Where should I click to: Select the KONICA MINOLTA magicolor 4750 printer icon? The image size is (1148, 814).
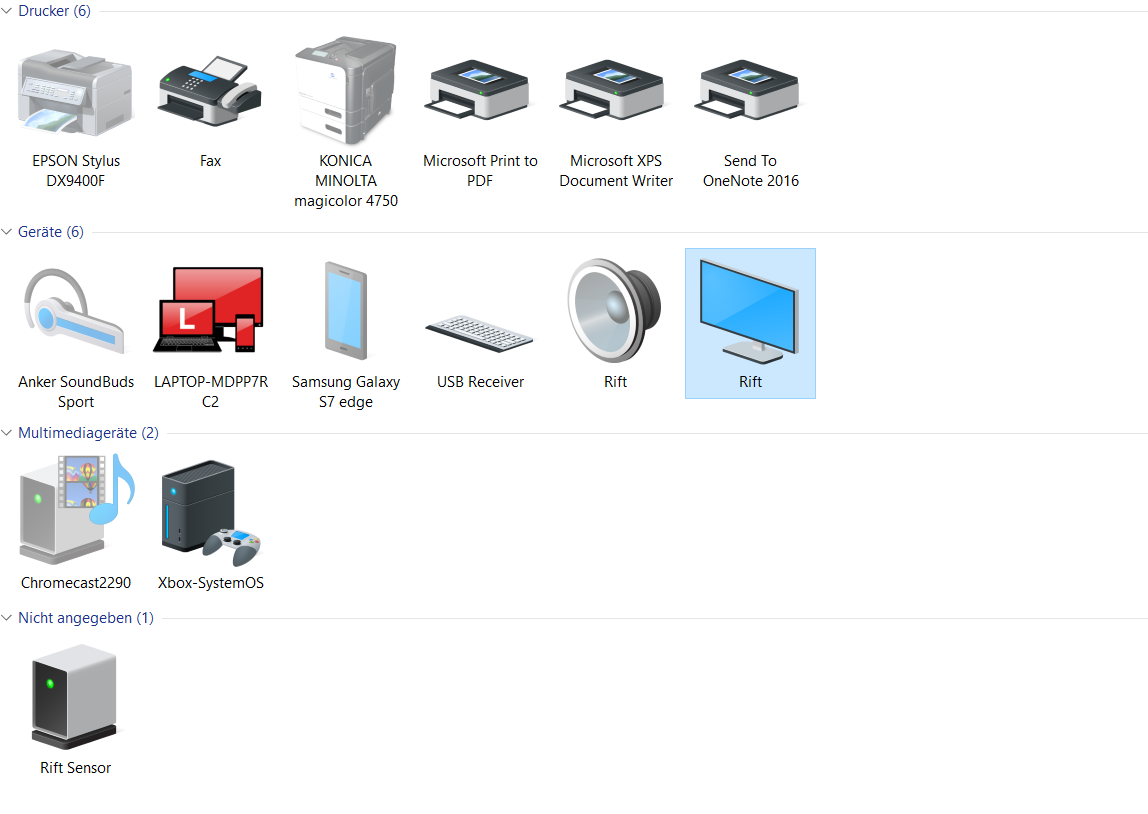click(346, 90)
